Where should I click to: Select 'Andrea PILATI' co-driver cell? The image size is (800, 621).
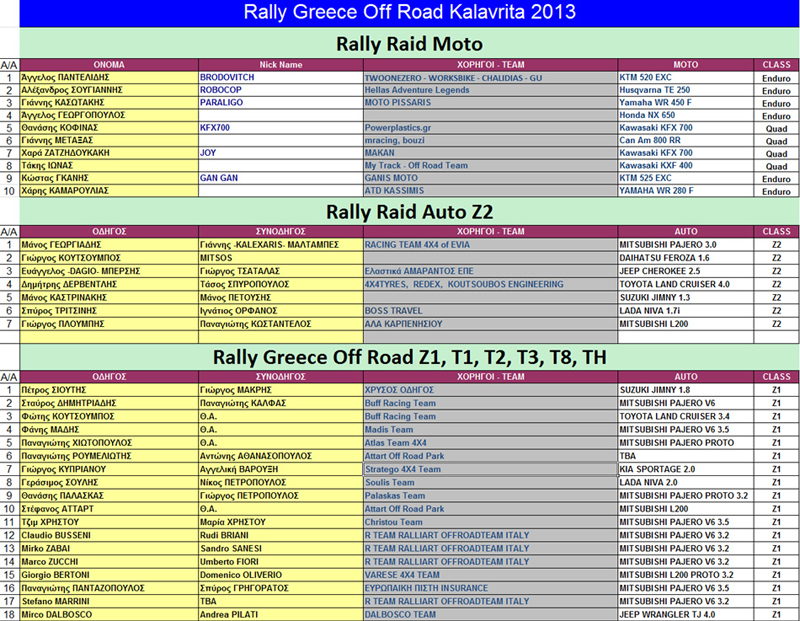point(281,615)
